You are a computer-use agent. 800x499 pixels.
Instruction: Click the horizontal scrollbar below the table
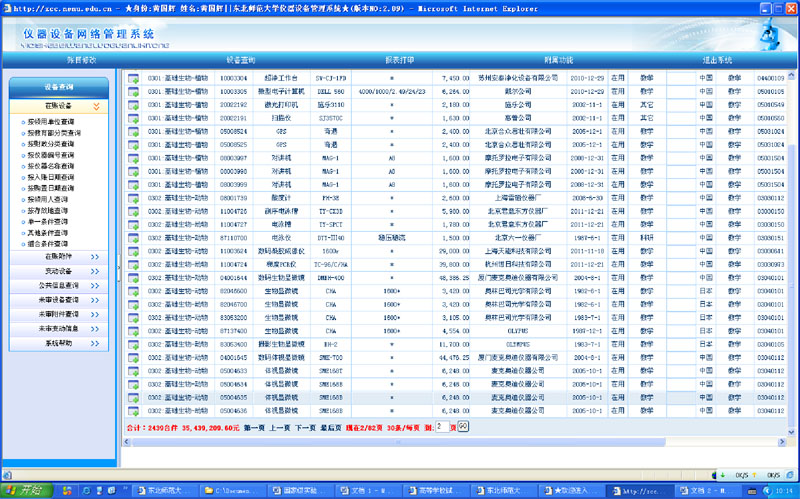coord(398,442)
